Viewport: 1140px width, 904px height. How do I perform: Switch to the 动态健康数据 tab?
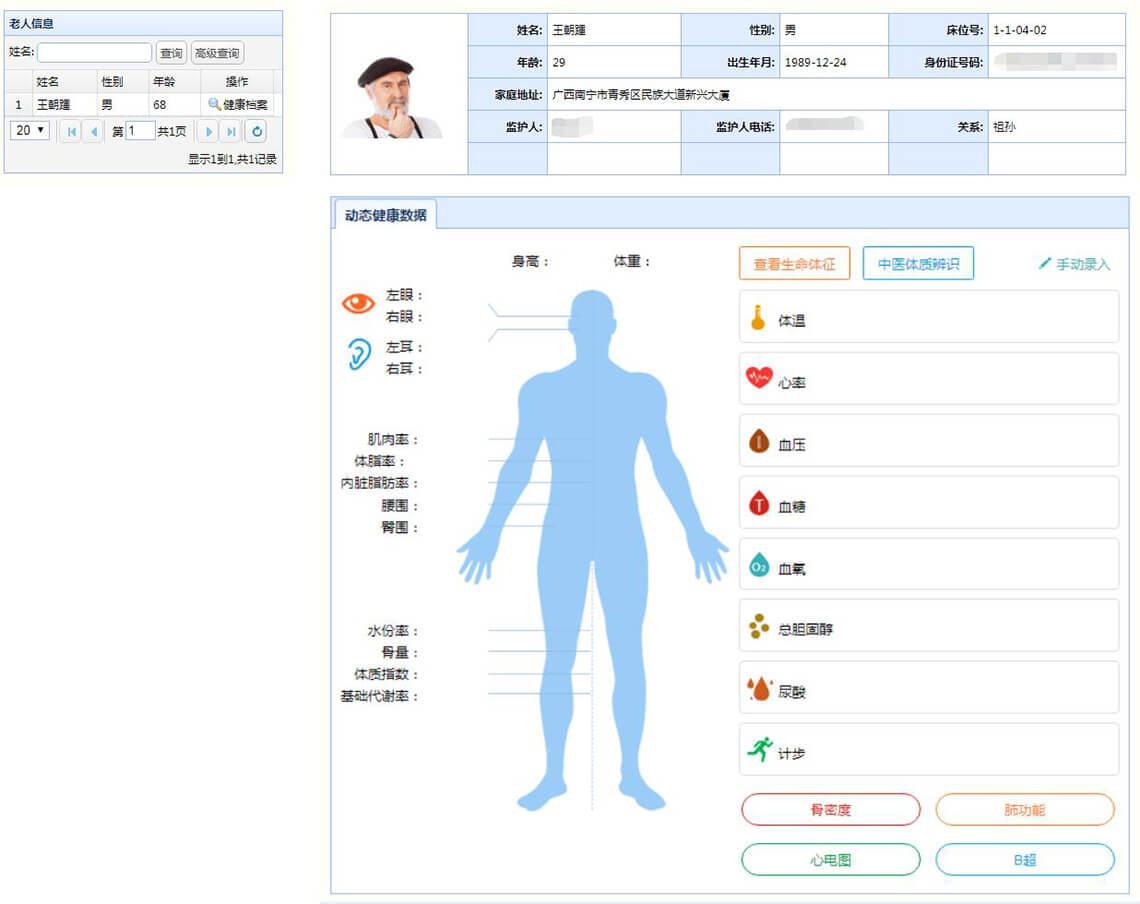(x=385, y=215)
